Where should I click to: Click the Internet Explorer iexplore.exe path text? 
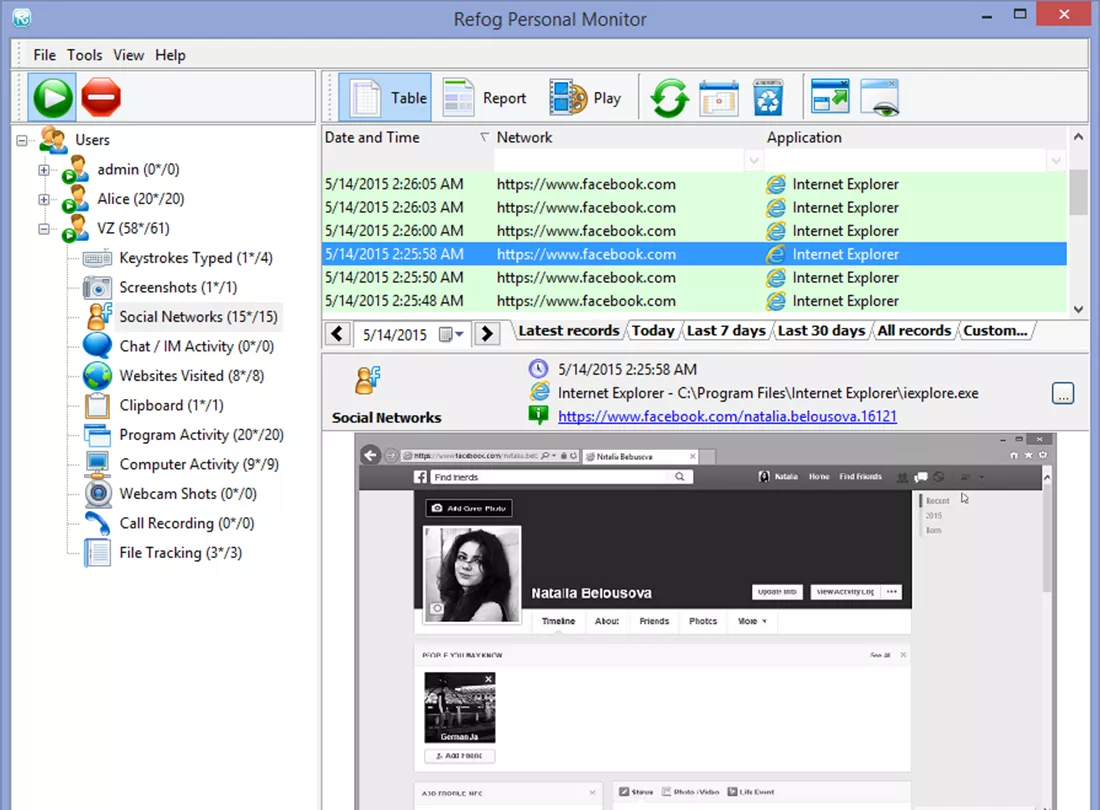[x=768, y=393]
